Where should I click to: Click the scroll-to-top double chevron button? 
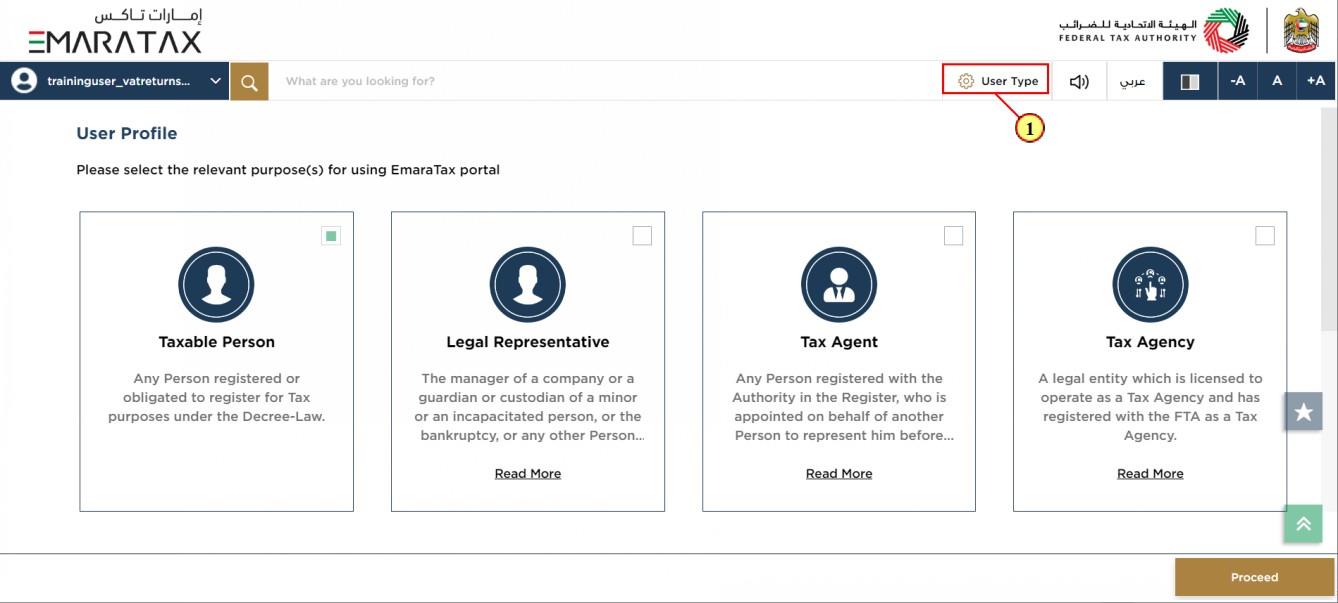click(x=1303, y=524)
